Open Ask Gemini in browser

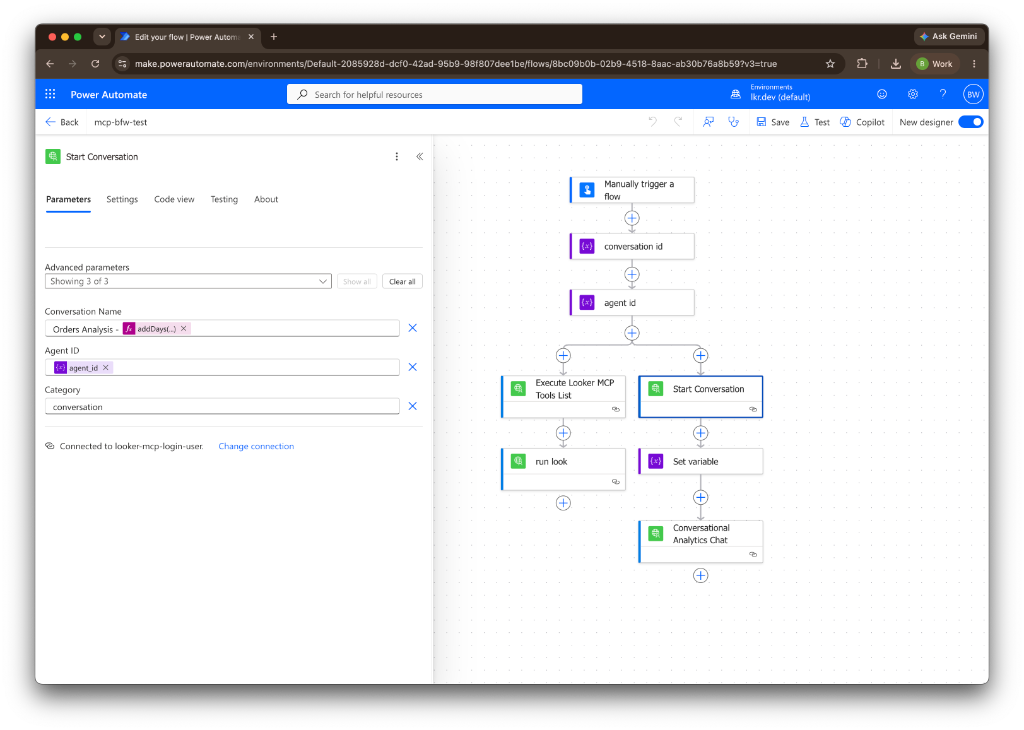click(x=949, y=37)
